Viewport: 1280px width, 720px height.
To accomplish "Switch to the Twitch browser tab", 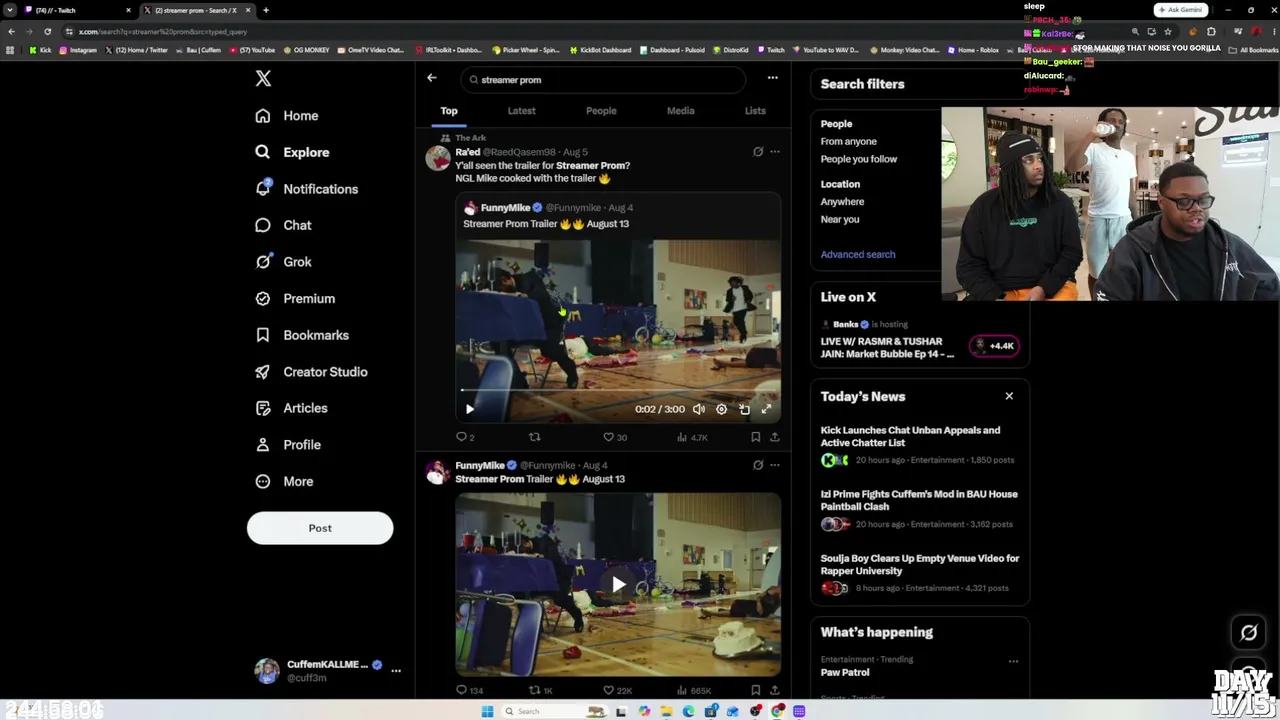I will pyautogui.click(x=78, y=10).
